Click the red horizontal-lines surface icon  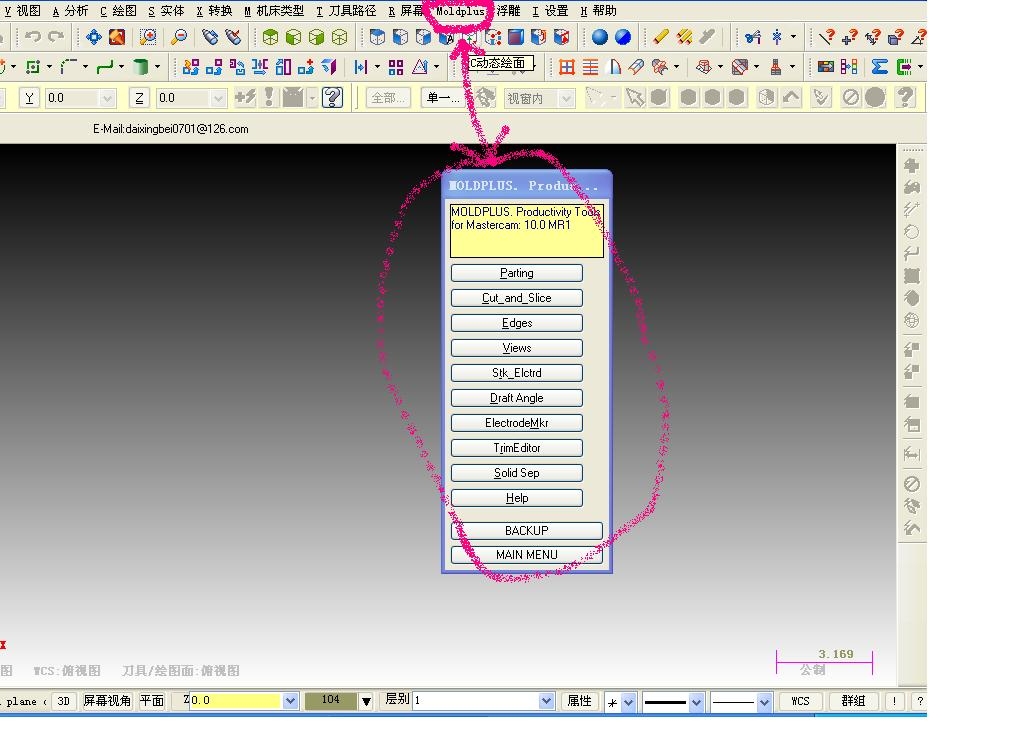tap(590, 67)
